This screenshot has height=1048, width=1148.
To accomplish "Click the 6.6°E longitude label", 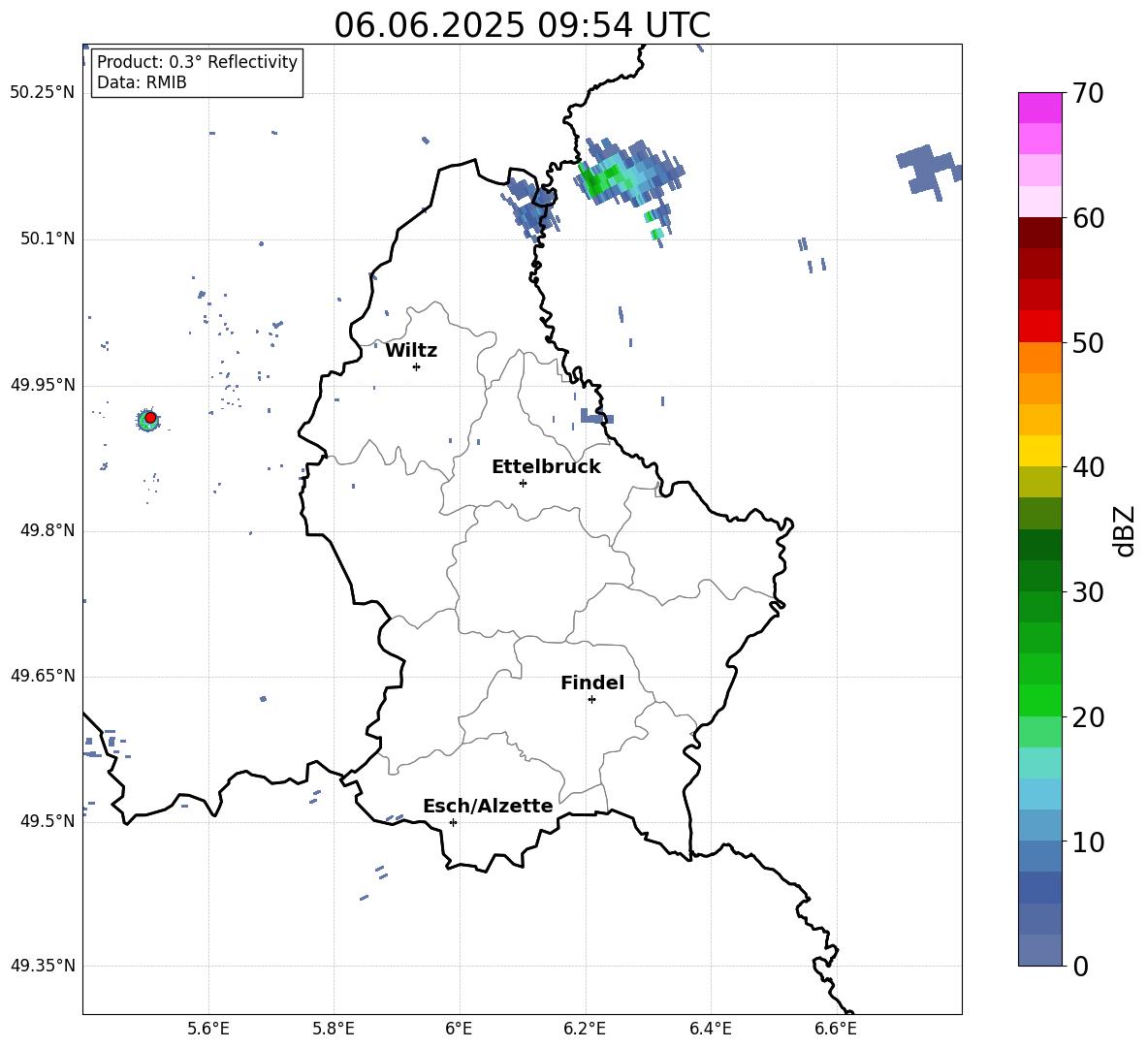I will coord(836,1029).
